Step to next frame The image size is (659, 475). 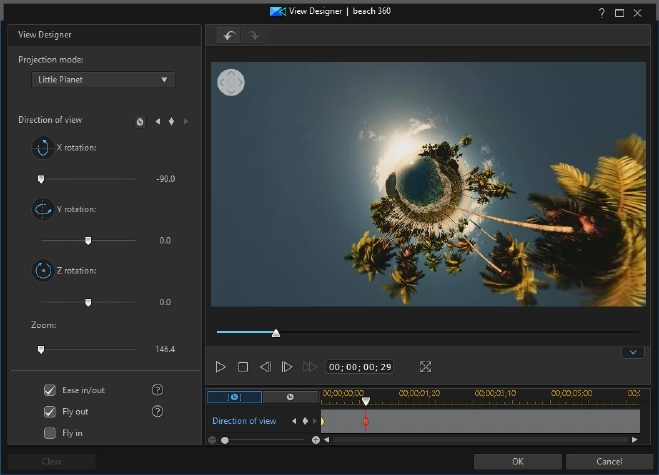[287, 367]
